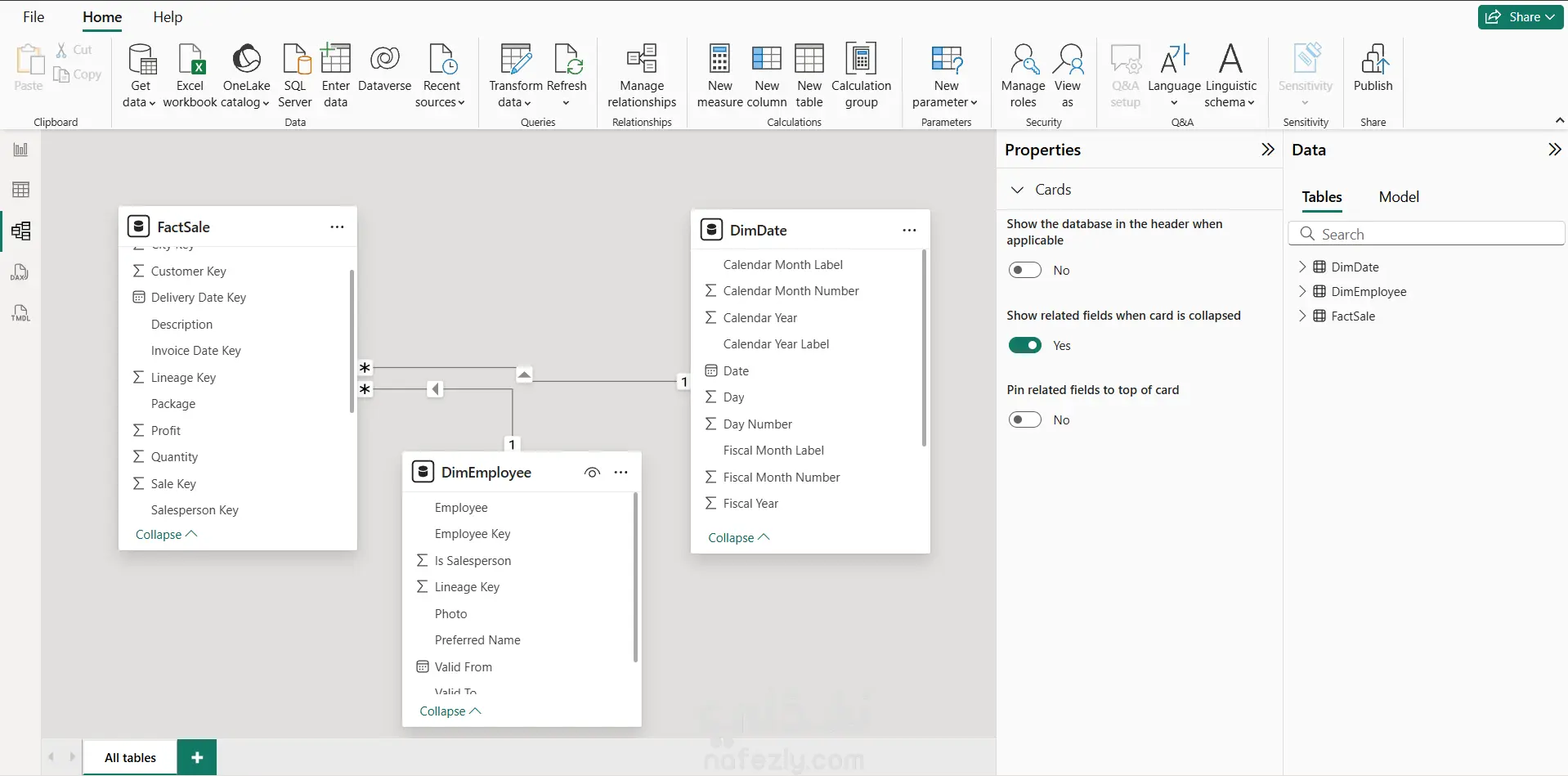Viewport: 1568px width, 776px height.
Task: Open Table view from the sidebar
Action: [x=20, y=190]
